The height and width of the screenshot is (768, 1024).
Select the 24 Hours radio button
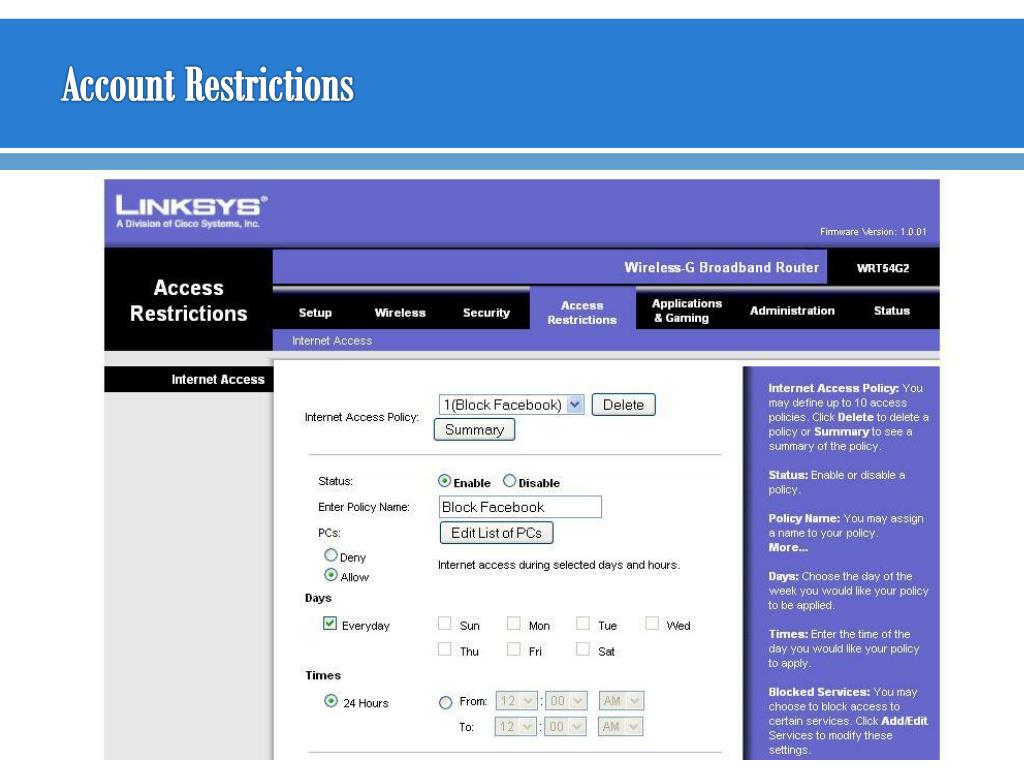330,701
